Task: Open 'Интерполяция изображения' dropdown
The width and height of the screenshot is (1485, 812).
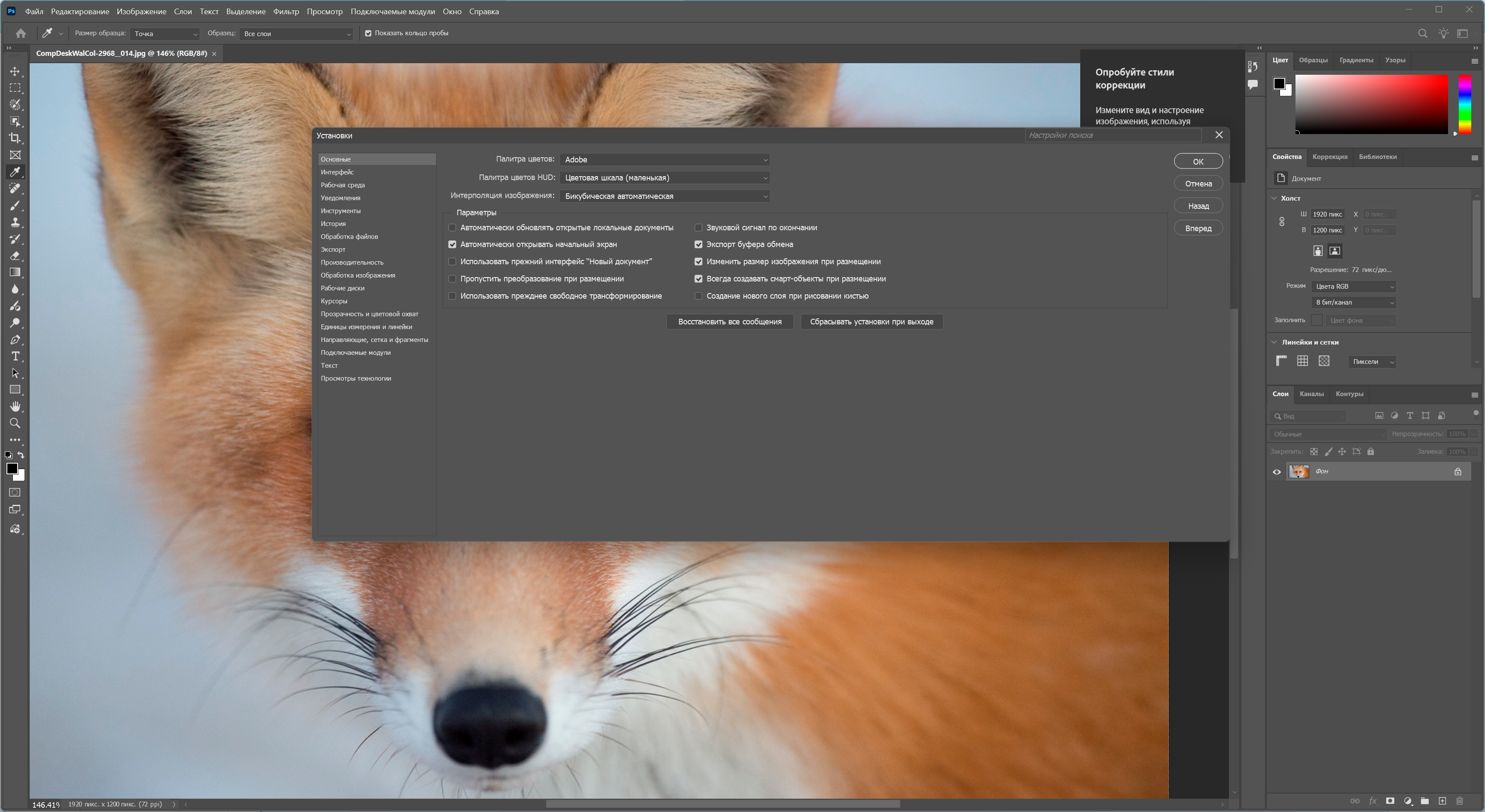Action: pyautogui.click(x=665, y=196)
